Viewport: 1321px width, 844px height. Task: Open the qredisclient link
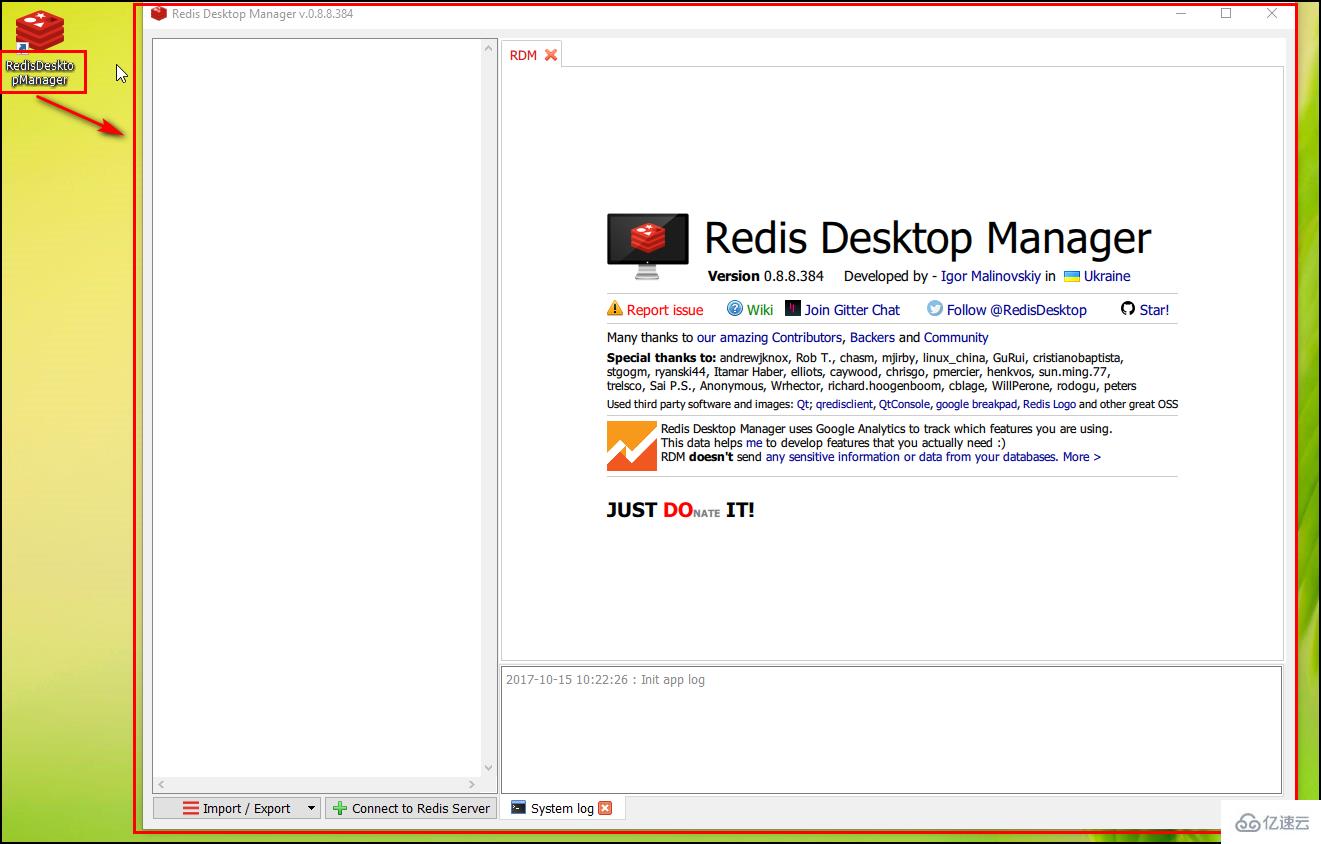click(844, 405)
